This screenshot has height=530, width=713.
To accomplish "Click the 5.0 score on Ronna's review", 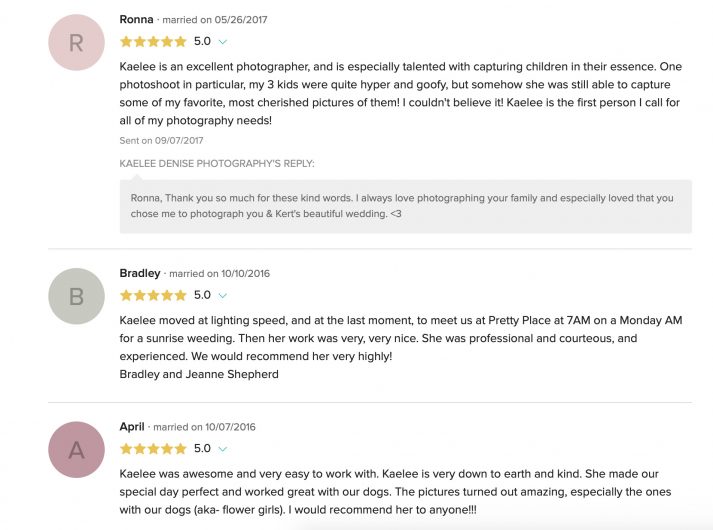I will 202,42.
